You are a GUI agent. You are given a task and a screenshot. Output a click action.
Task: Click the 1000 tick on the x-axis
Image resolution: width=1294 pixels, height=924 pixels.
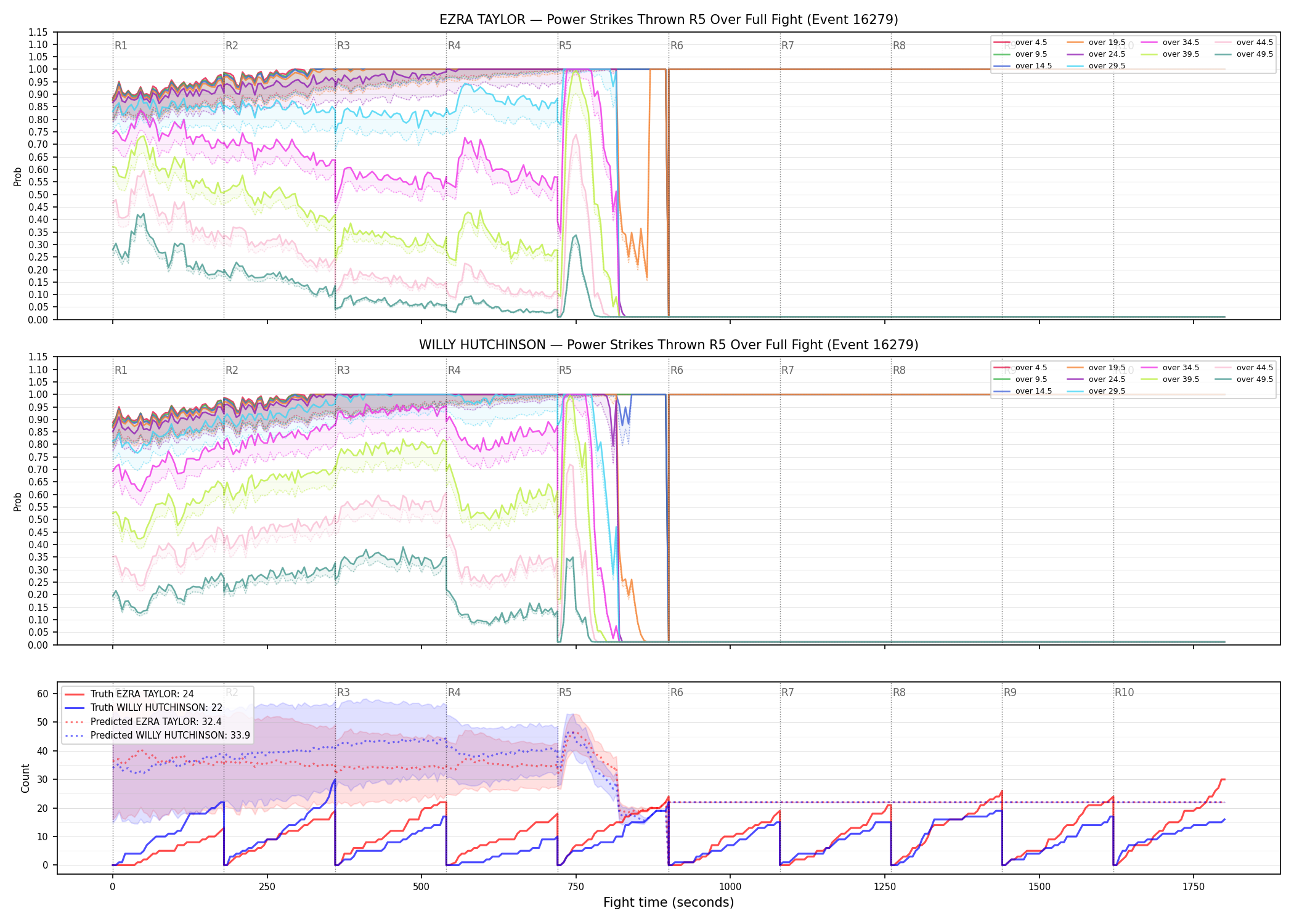[730, 887]
